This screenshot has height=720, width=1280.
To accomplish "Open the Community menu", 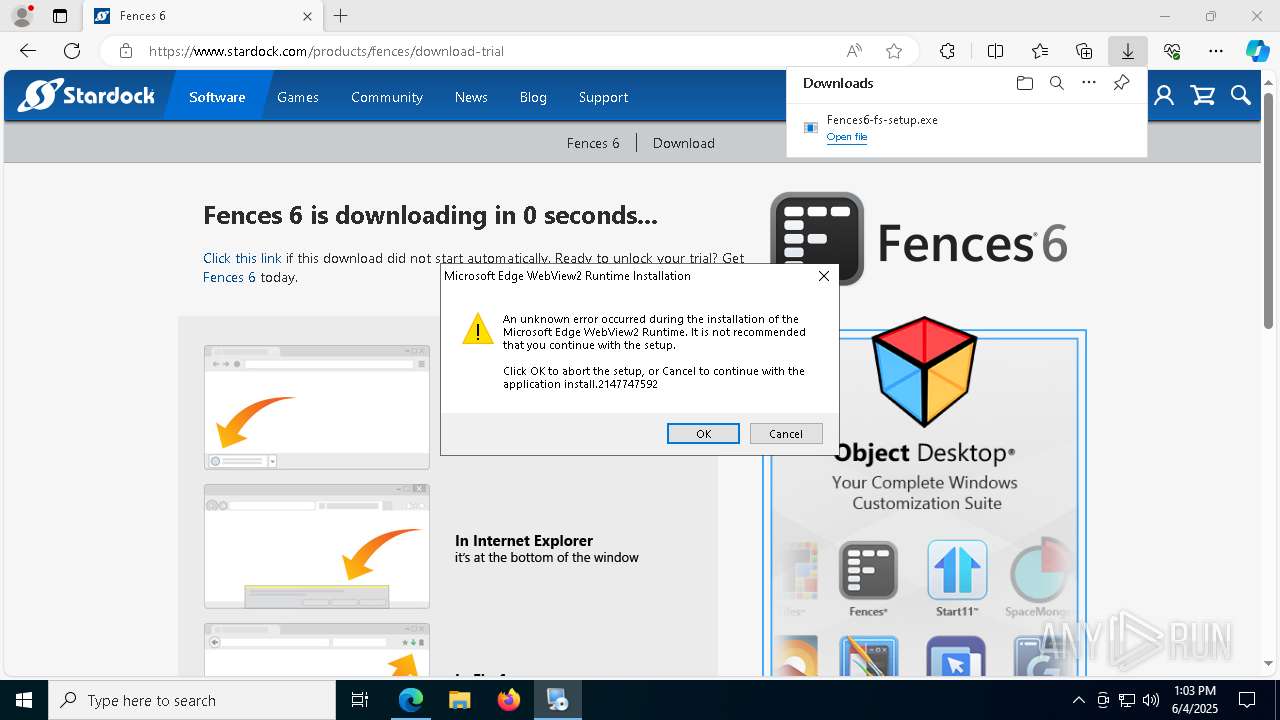I will (387, 97).
